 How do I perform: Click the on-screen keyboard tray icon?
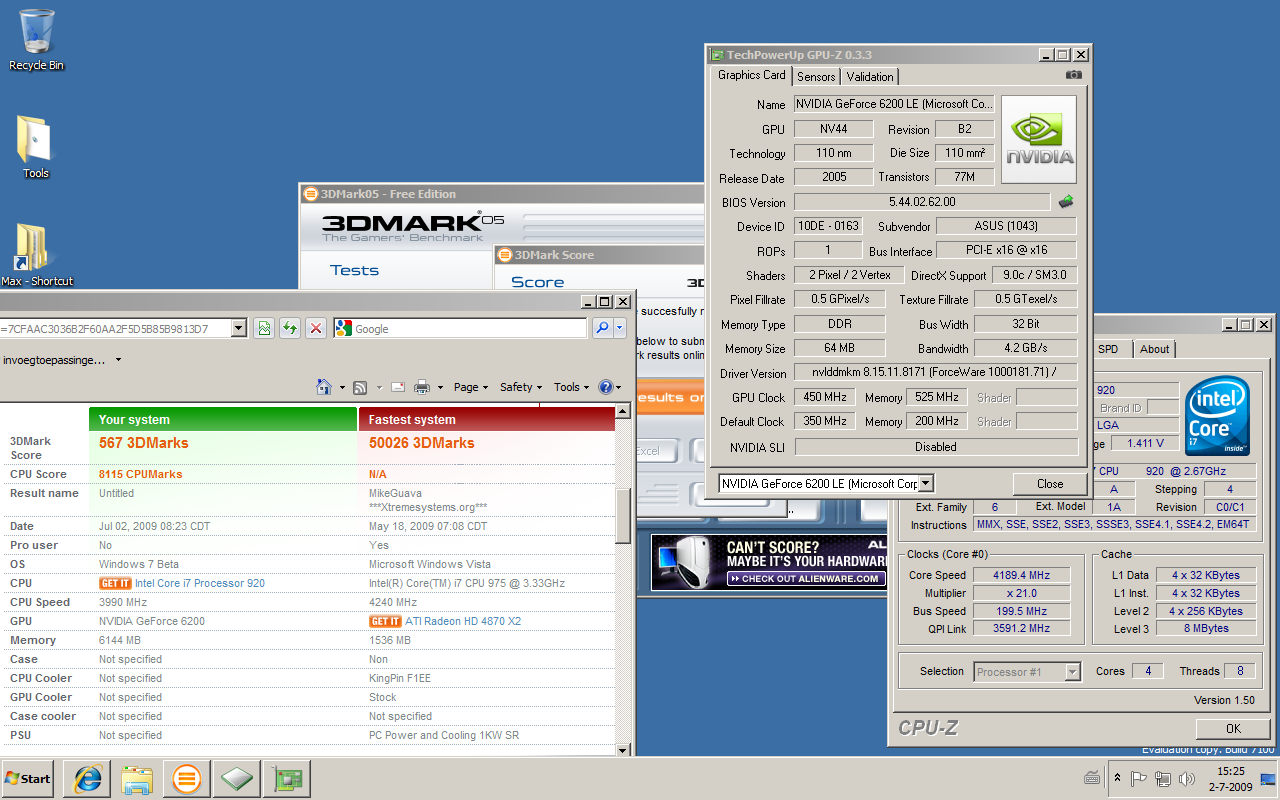coord(1092,779)
